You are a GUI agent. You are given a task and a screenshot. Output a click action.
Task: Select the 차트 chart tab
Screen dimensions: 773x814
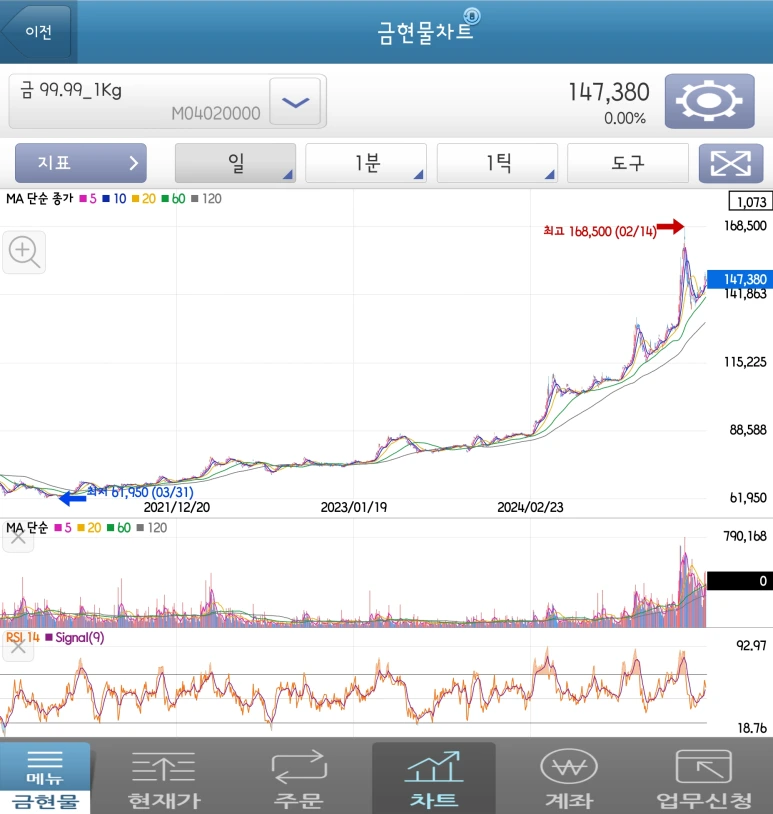point(434,778)
